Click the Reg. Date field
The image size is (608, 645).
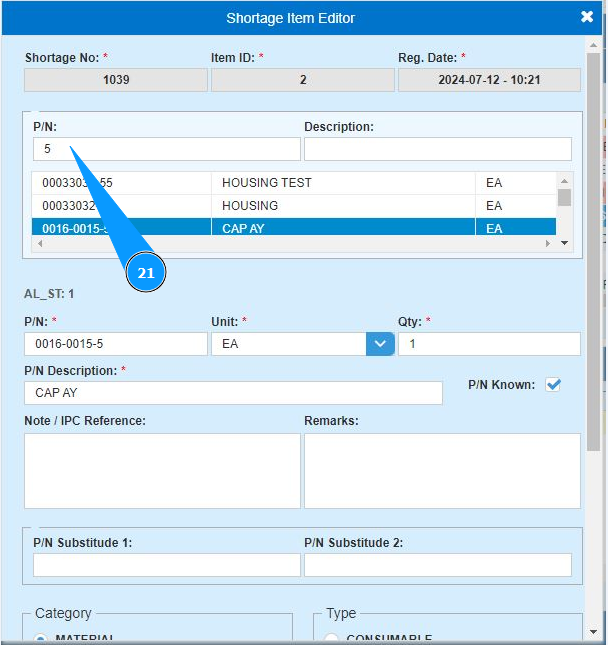point(489,80)
